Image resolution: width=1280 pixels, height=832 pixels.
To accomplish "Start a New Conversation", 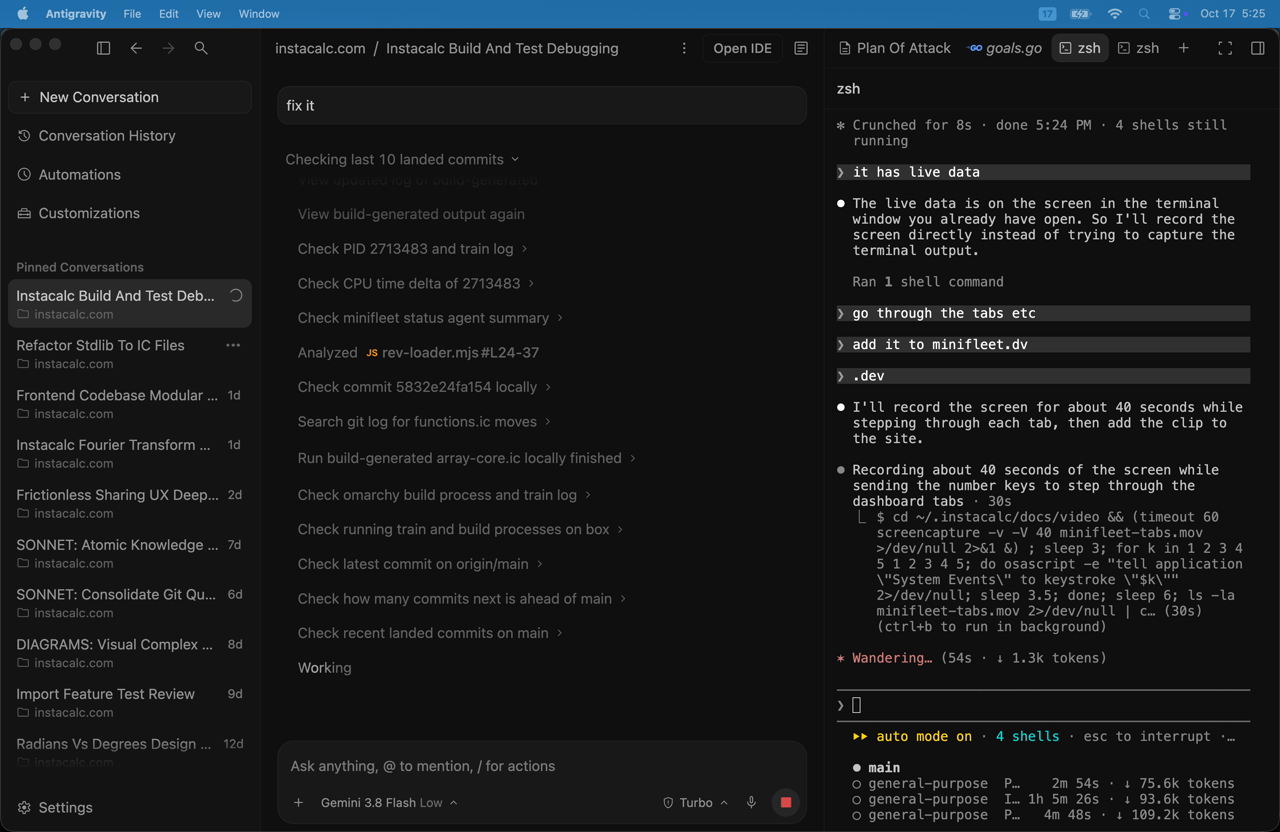I will click(x=130, y=97).
